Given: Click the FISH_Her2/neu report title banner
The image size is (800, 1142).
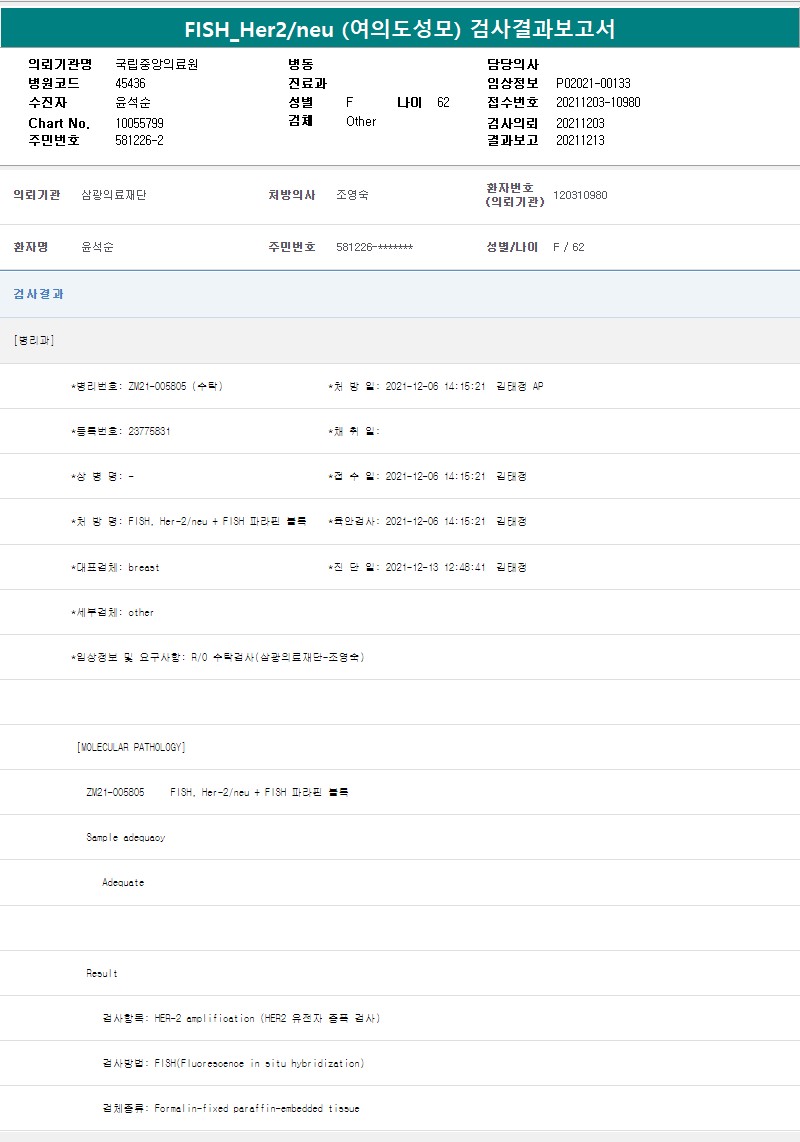Looking at the screenshot, I should tap(400, 29).
